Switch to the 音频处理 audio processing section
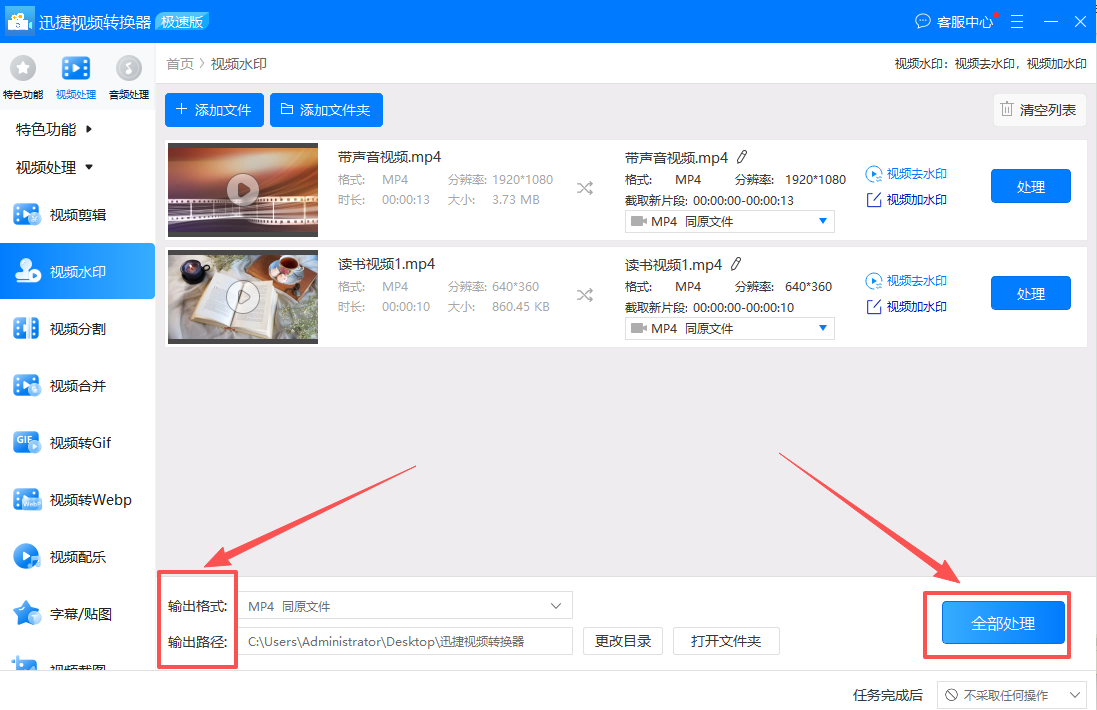1097x710 pixels. pos(128,75)
